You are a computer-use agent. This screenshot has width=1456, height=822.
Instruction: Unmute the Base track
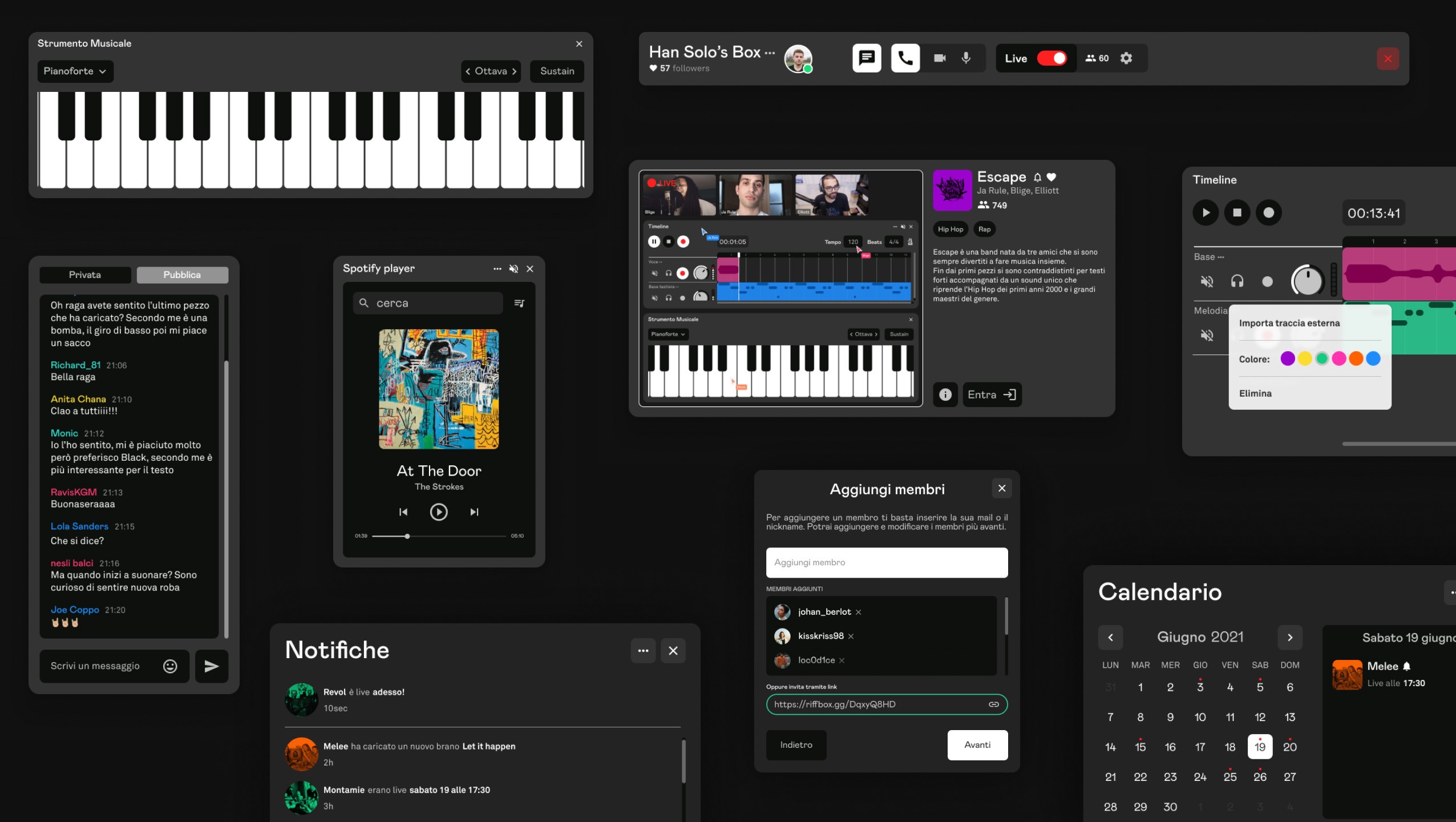click(x=1207, y=281)
